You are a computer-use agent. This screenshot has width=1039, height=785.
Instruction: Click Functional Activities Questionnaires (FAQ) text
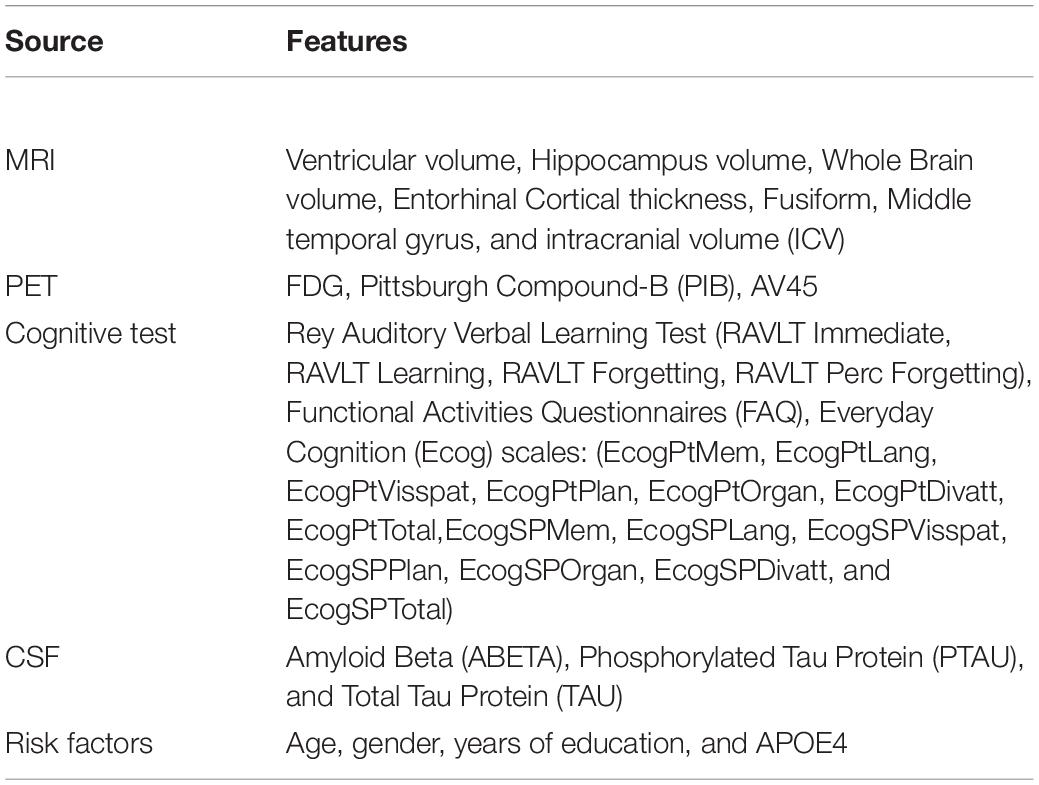click(545, 413)
